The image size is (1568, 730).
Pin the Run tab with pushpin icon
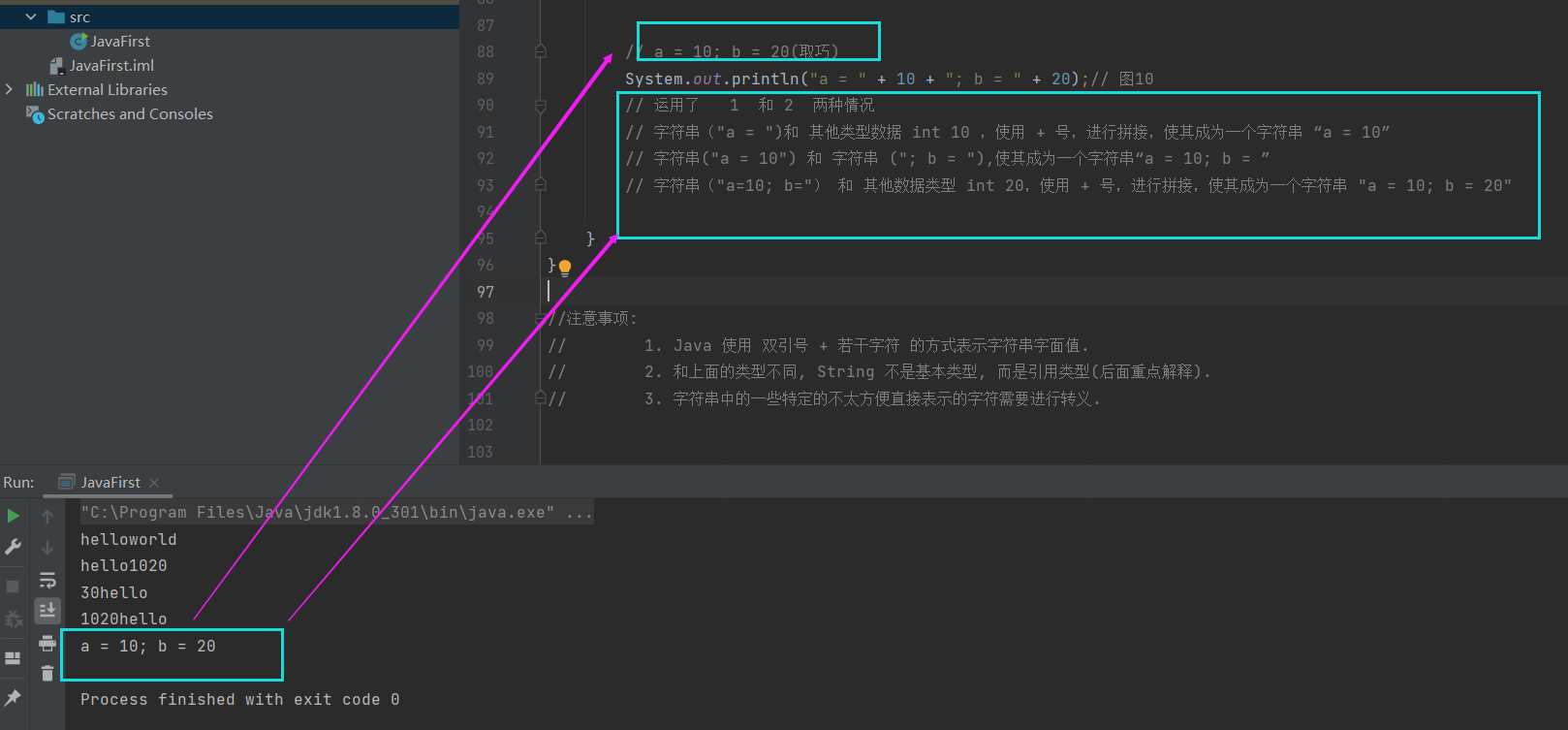[x=14, y=697]
